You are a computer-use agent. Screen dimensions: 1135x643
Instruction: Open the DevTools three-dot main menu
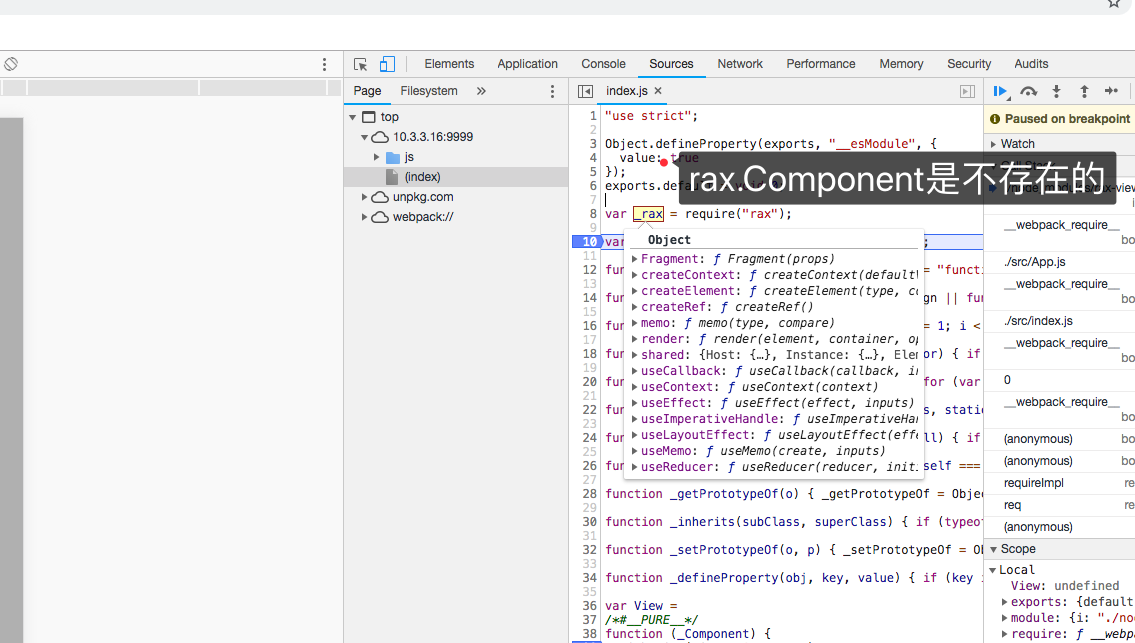[323, 63]
